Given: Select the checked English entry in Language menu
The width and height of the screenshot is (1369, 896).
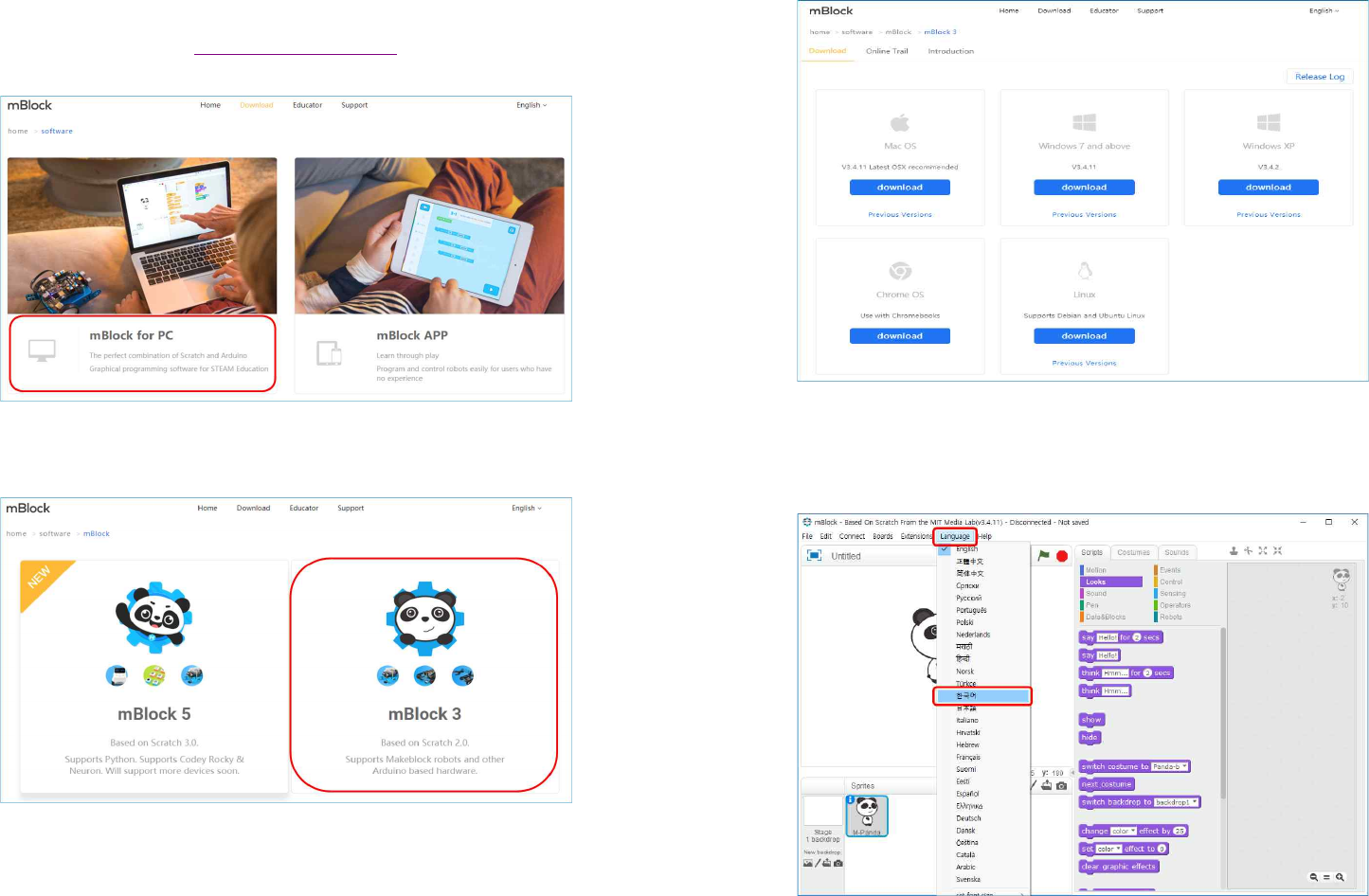Looking at the screenshot, I should 982,549.
